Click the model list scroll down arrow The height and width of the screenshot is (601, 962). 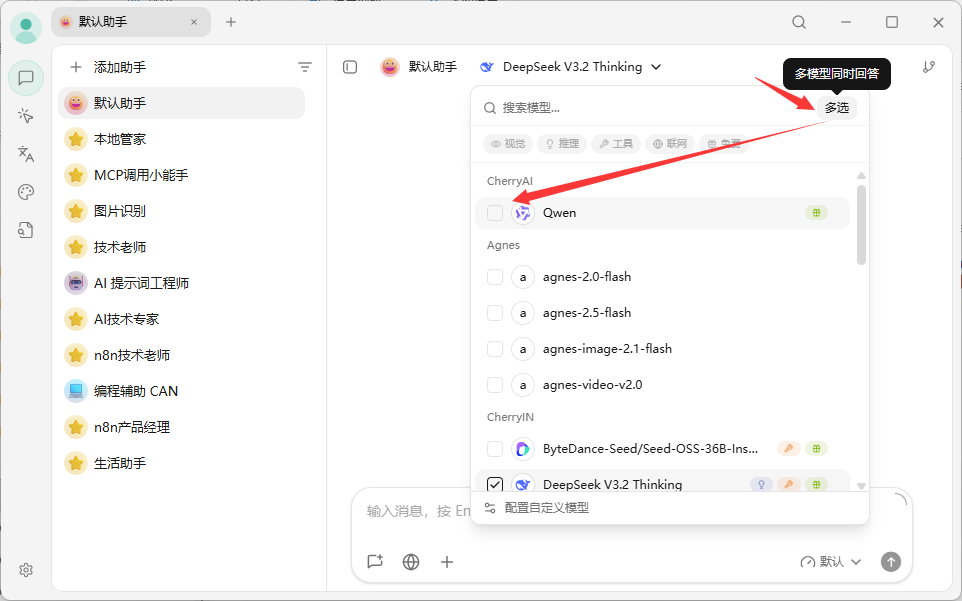861,486
